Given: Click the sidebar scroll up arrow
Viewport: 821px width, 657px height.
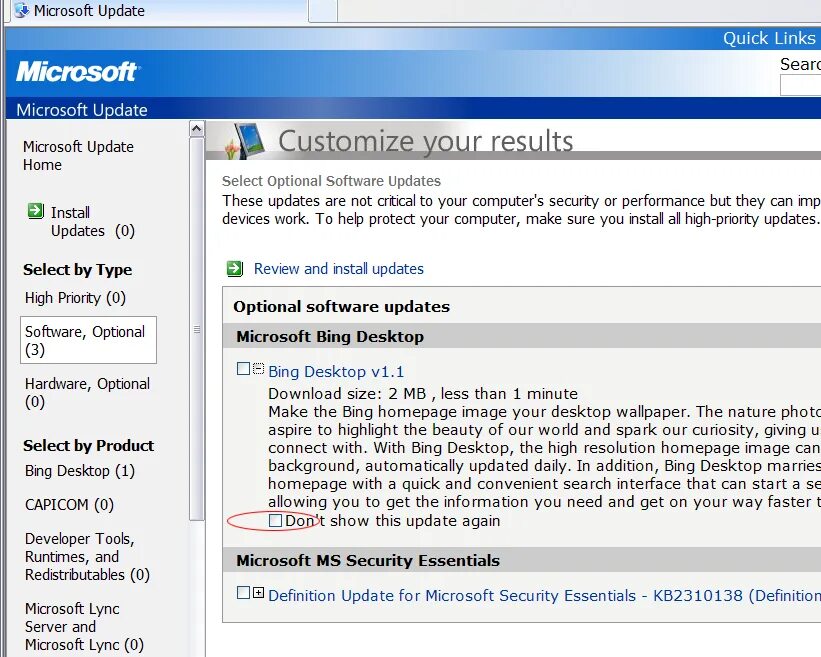Looking at the screenshot, I should pyautogui.click(x=196, y=128).
